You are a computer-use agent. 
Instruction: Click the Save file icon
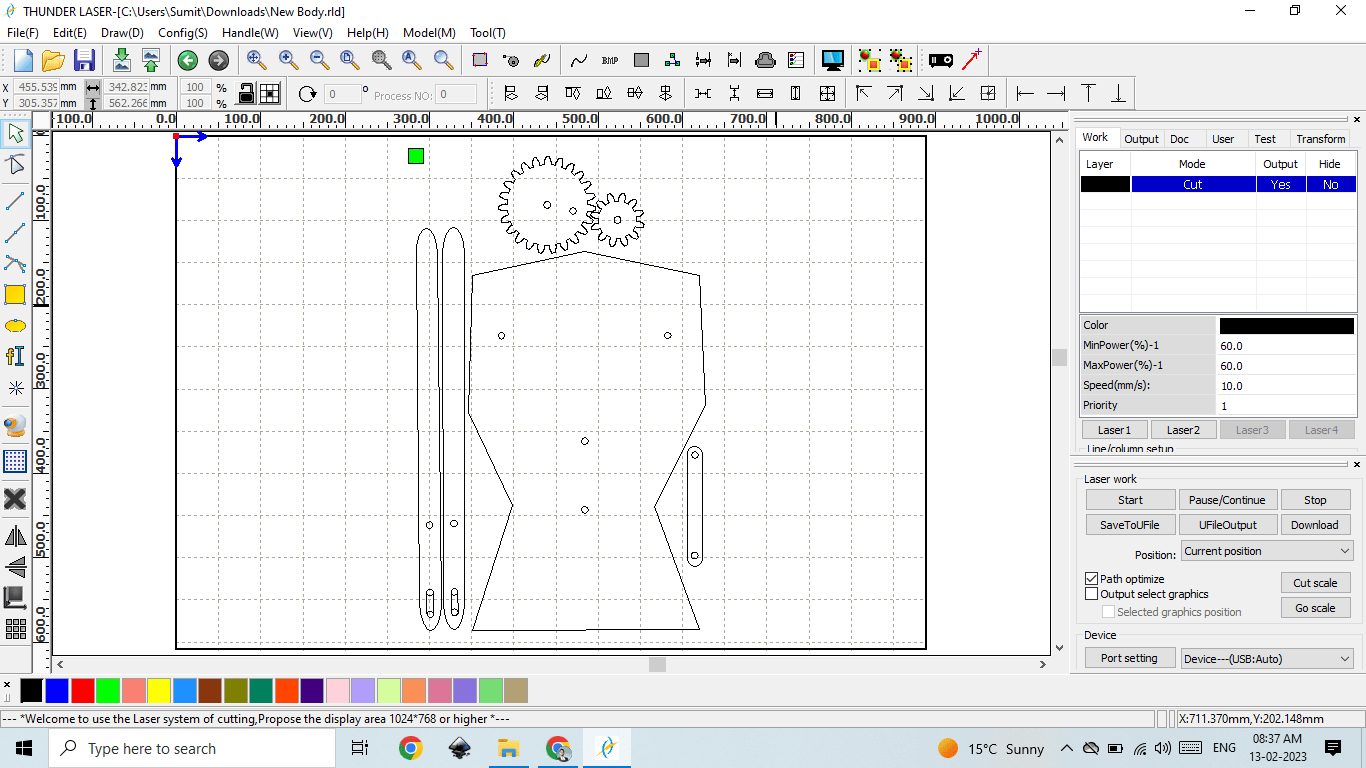click(x=84, y=60)
